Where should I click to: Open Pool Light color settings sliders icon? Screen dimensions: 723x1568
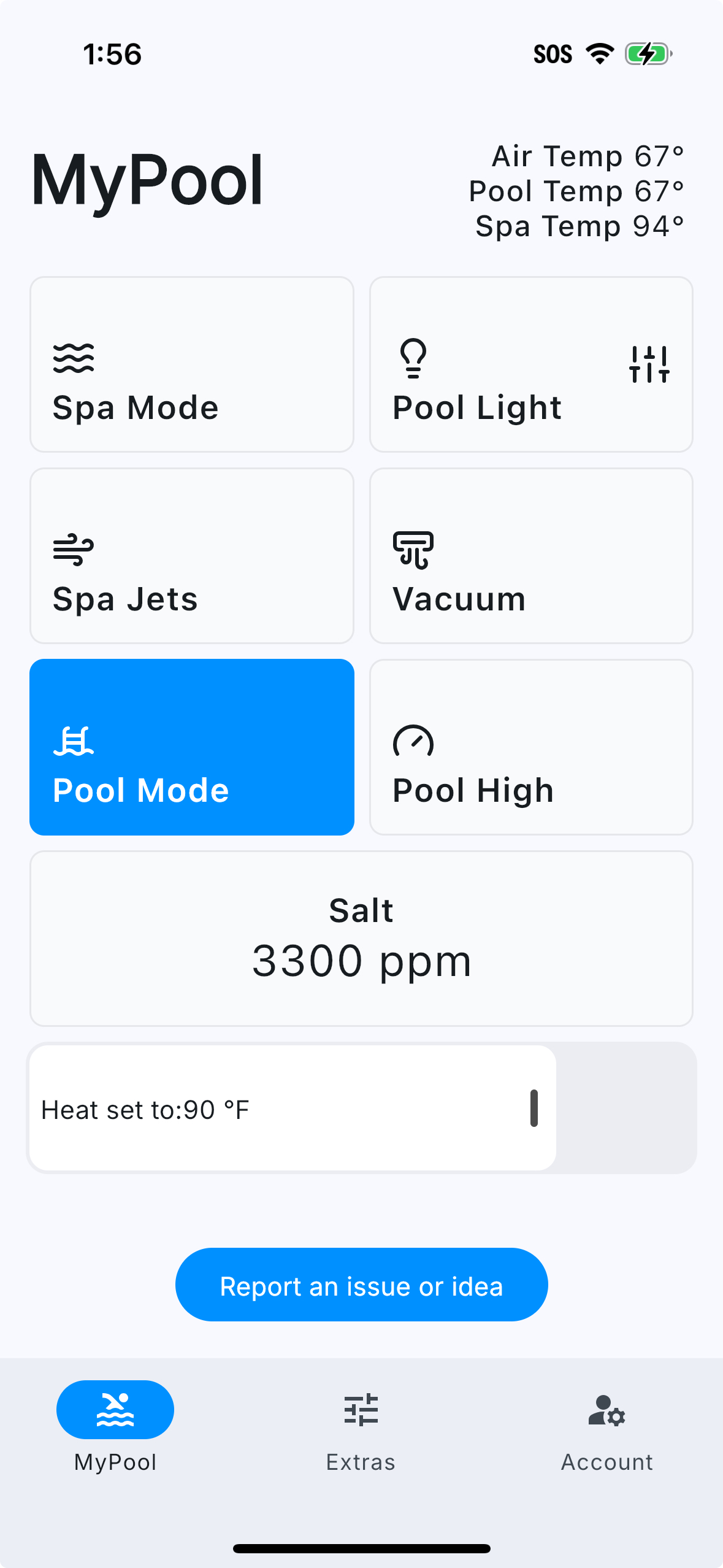pyautogui.click(x=649, y=364)
